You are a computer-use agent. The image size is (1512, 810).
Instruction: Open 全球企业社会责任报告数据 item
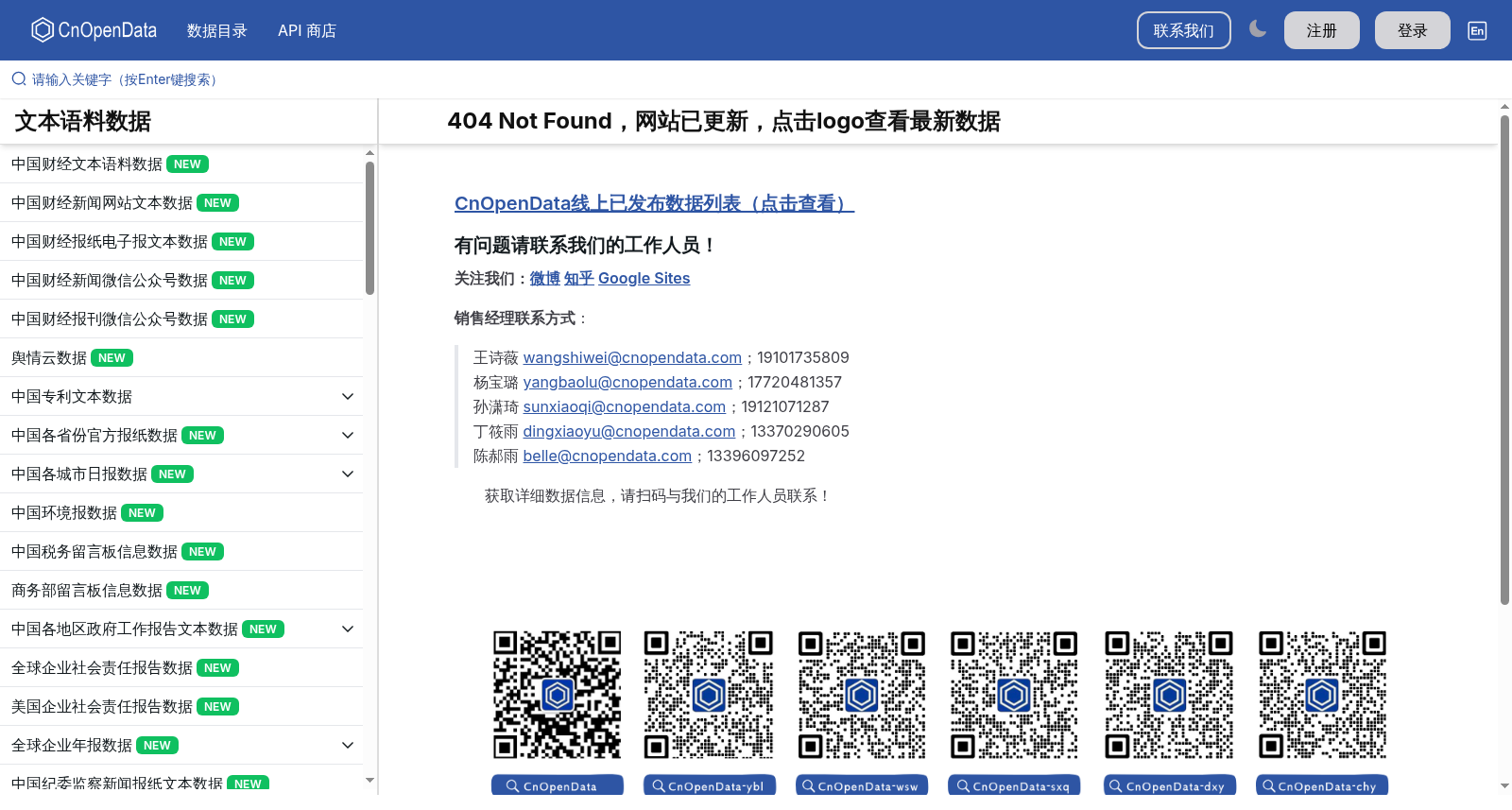click(x=181, y=668)
